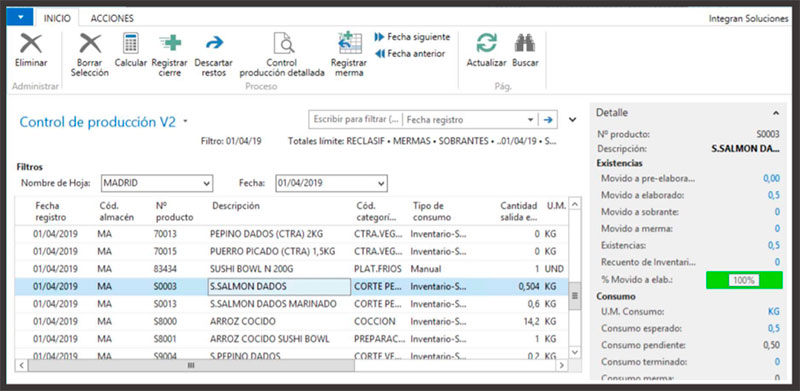This screenshot has height=391, width=800.
Task: Click the PLAT.FRIOS category cell
Action: click(378, 269)
